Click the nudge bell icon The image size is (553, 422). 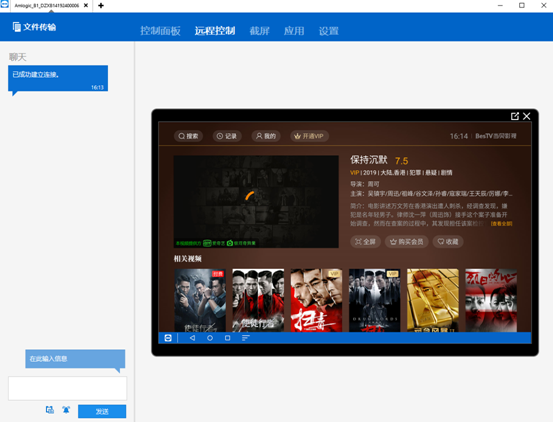click(66, 410)
